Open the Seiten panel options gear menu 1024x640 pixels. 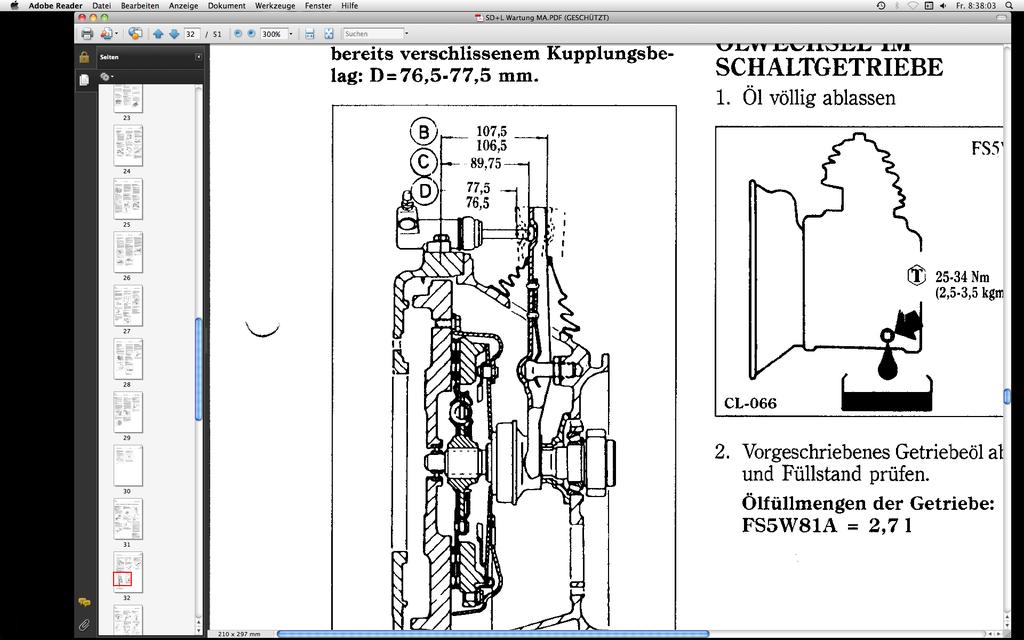[106, 76]
